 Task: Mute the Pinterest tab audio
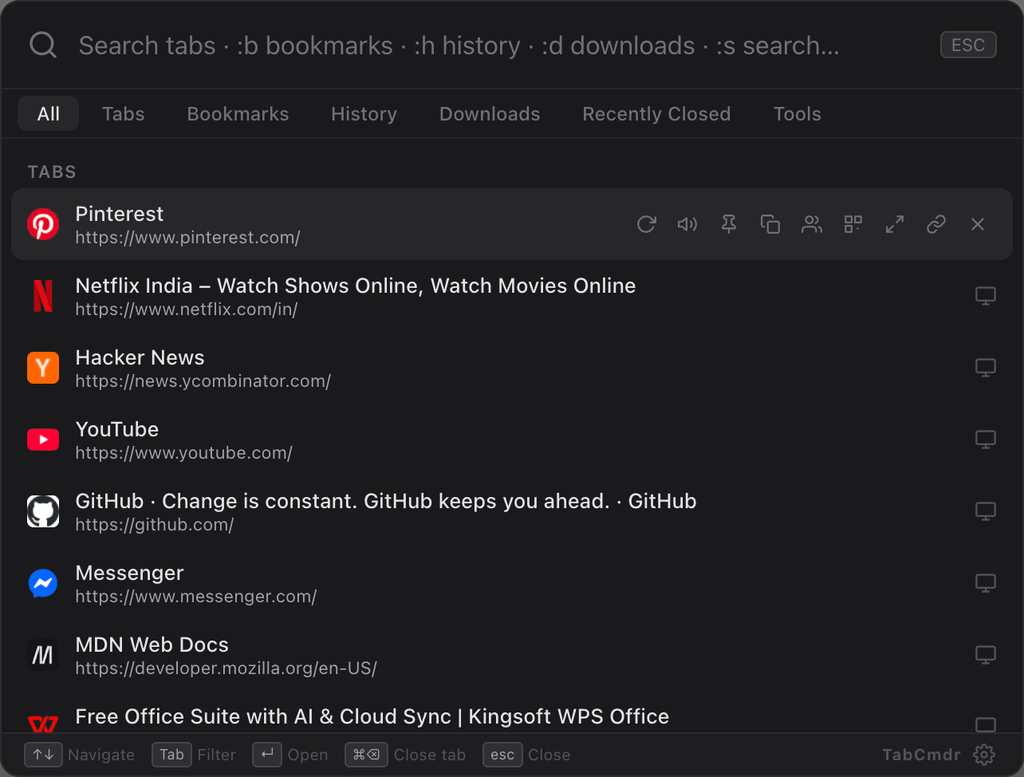coord(687,225)
